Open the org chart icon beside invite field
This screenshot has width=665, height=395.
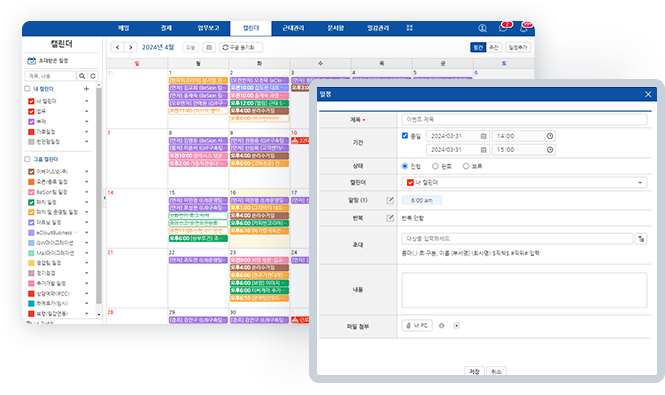click(641, 239)
